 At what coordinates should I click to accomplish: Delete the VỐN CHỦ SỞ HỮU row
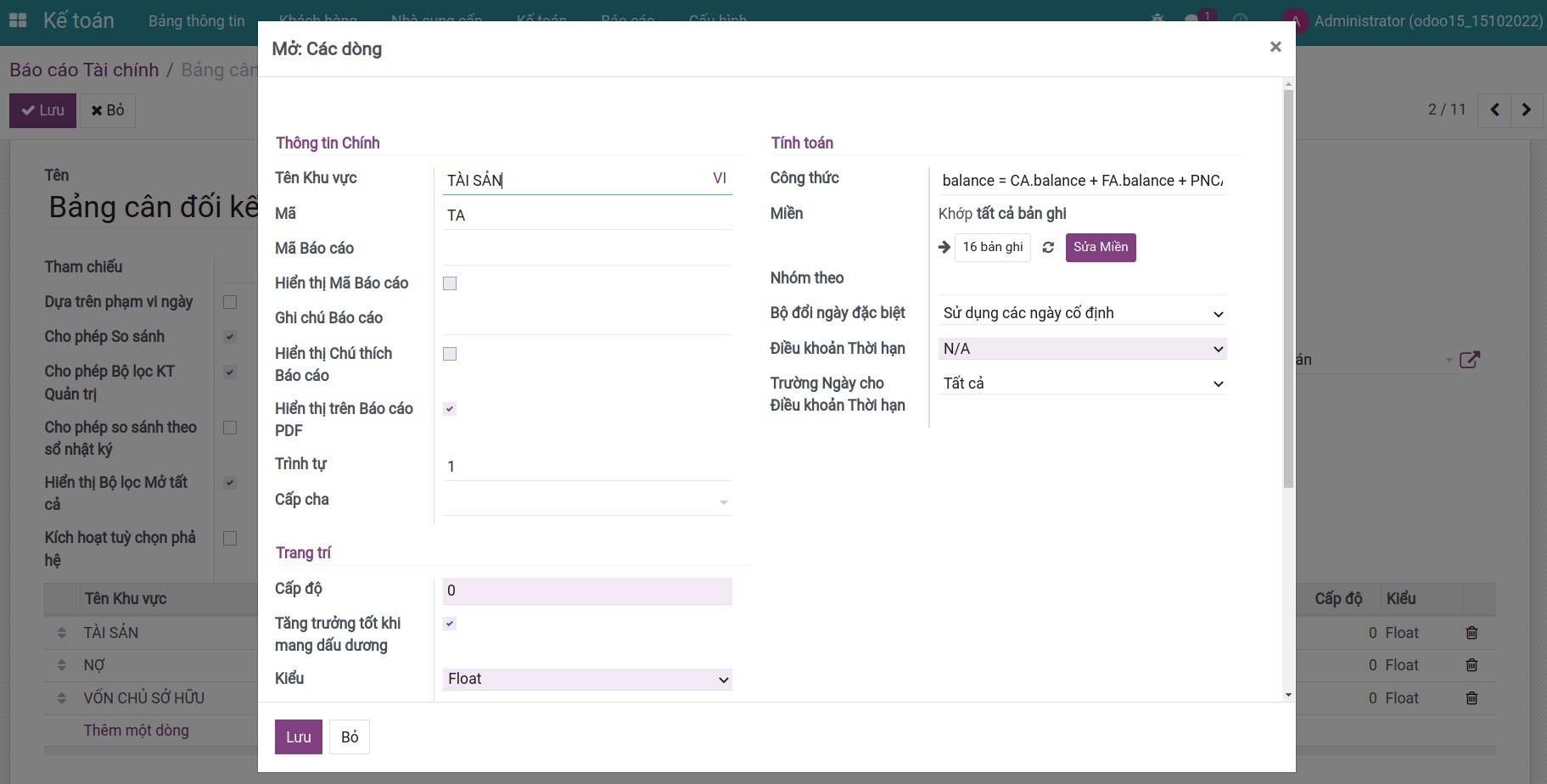[x=1471, y=698]
